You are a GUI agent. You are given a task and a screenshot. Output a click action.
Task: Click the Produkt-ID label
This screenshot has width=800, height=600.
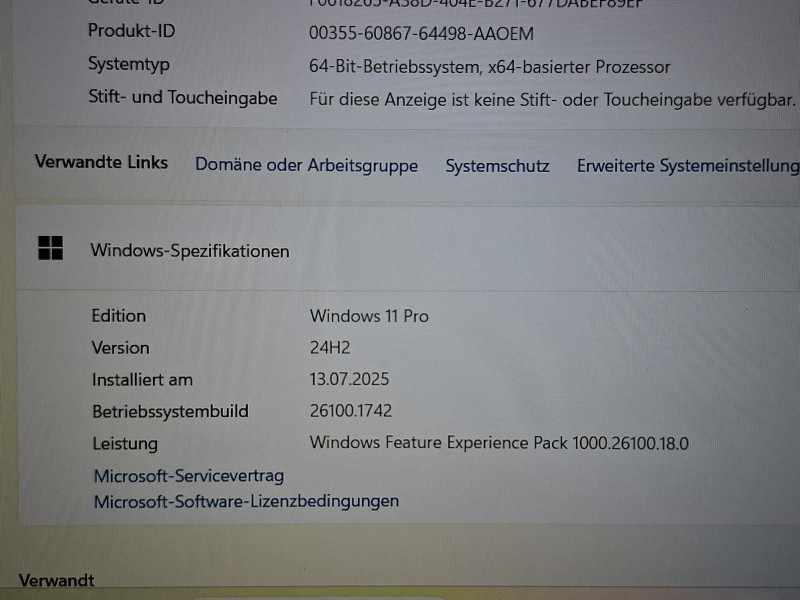click(132, 31)
